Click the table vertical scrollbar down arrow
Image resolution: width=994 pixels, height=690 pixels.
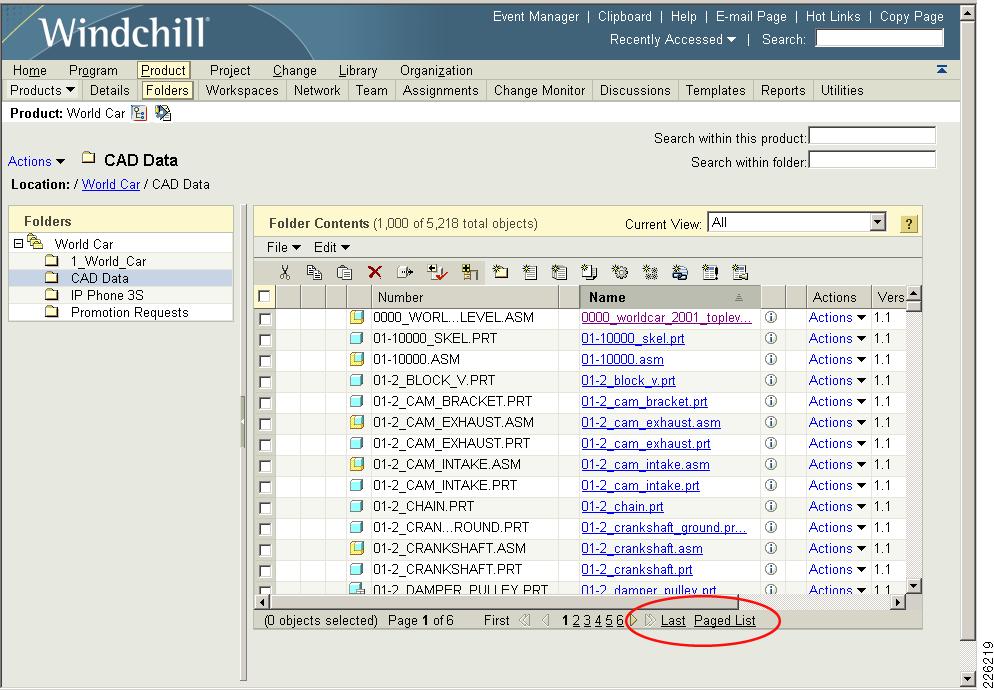click(913, 586)
